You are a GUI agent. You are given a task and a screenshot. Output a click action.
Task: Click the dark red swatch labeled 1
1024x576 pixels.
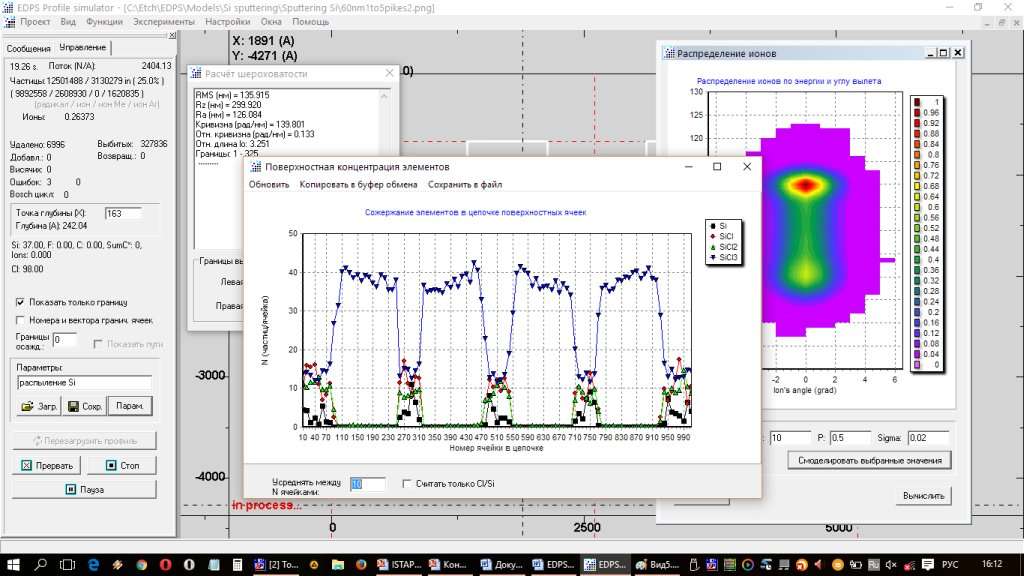click(x=917, y=102)
